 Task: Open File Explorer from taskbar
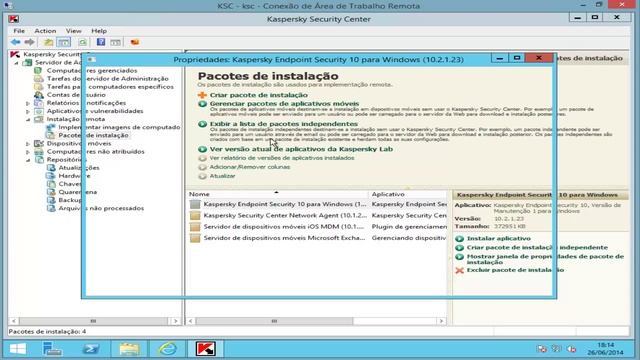[129, 349]
